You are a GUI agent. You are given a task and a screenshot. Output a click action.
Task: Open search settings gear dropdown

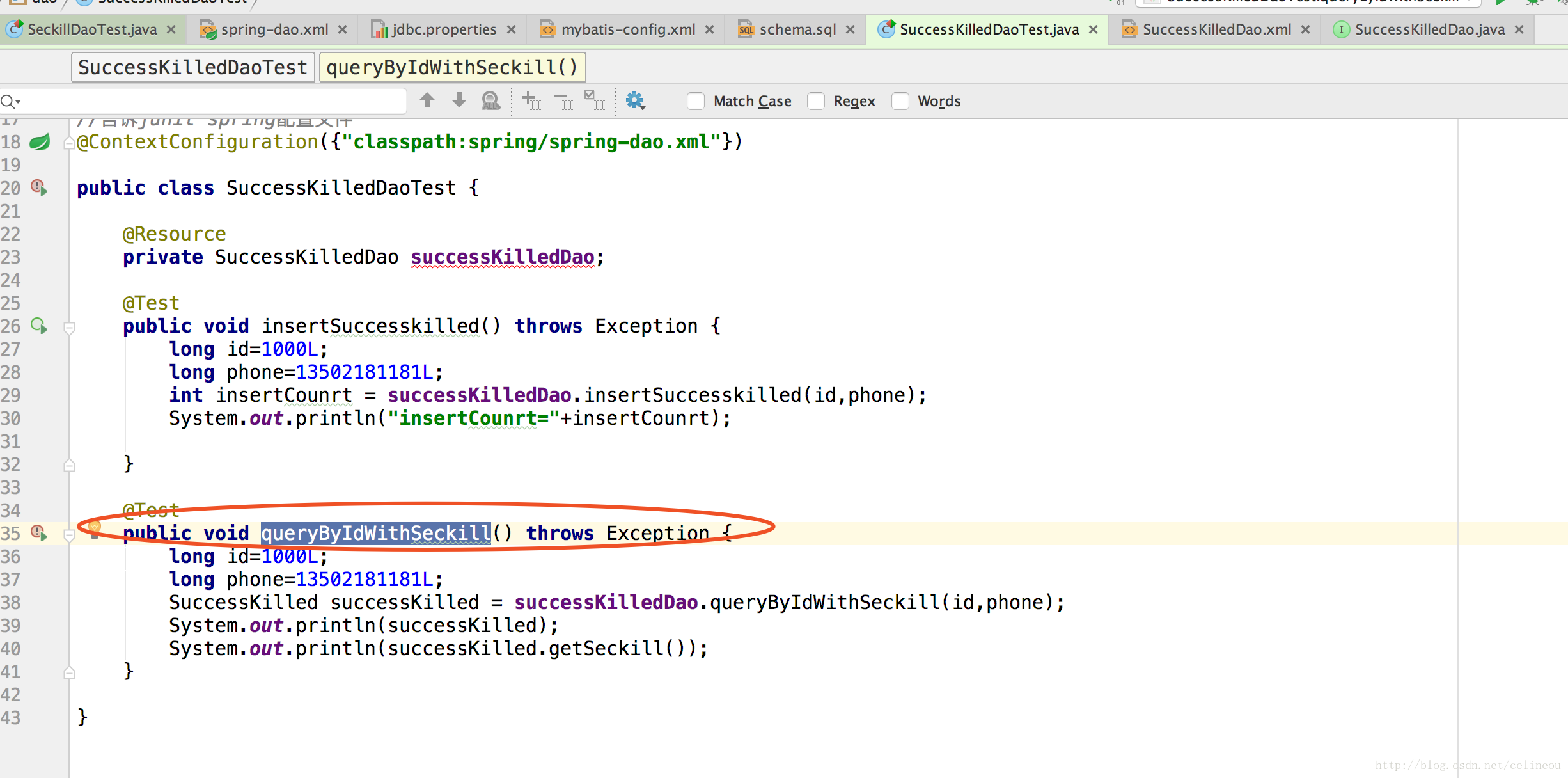coord(635,100)
